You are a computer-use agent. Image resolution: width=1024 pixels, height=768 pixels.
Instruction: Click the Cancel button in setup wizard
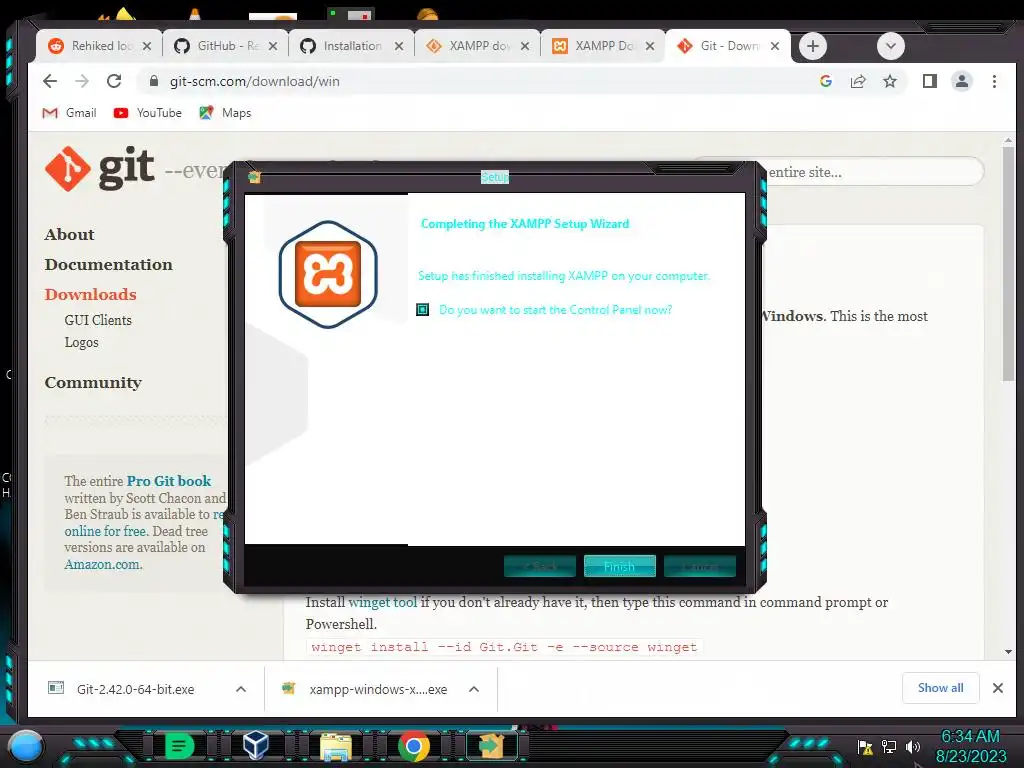(699, 566)
